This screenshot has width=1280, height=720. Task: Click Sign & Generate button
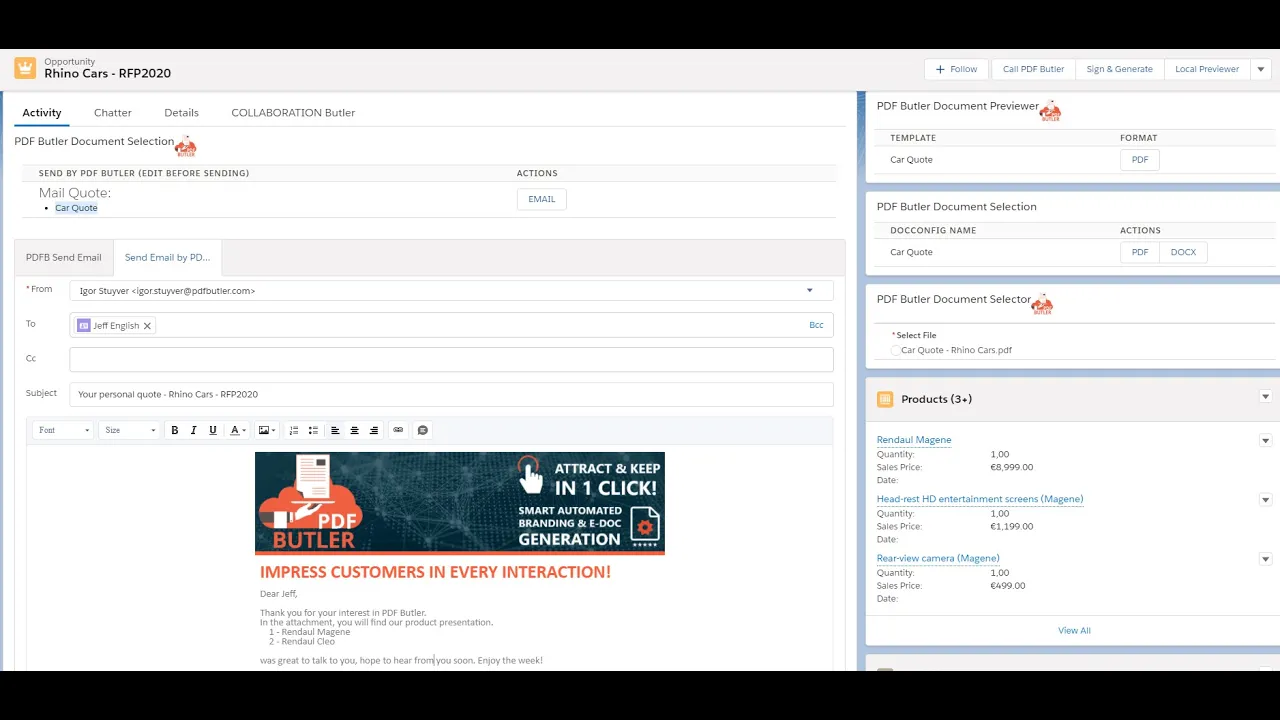tap(1119, 69)
